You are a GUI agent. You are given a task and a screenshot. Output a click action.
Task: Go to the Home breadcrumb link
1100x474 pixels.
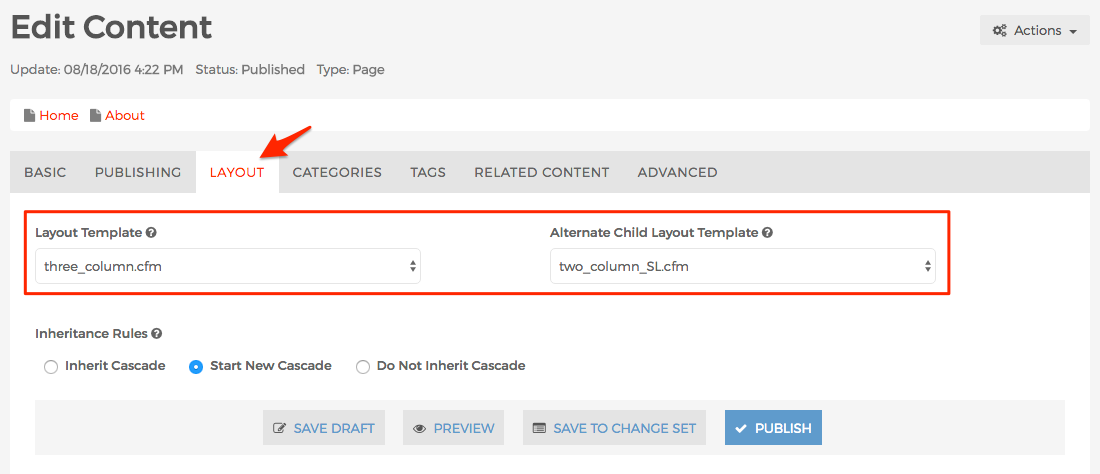[x=59, y=116]
